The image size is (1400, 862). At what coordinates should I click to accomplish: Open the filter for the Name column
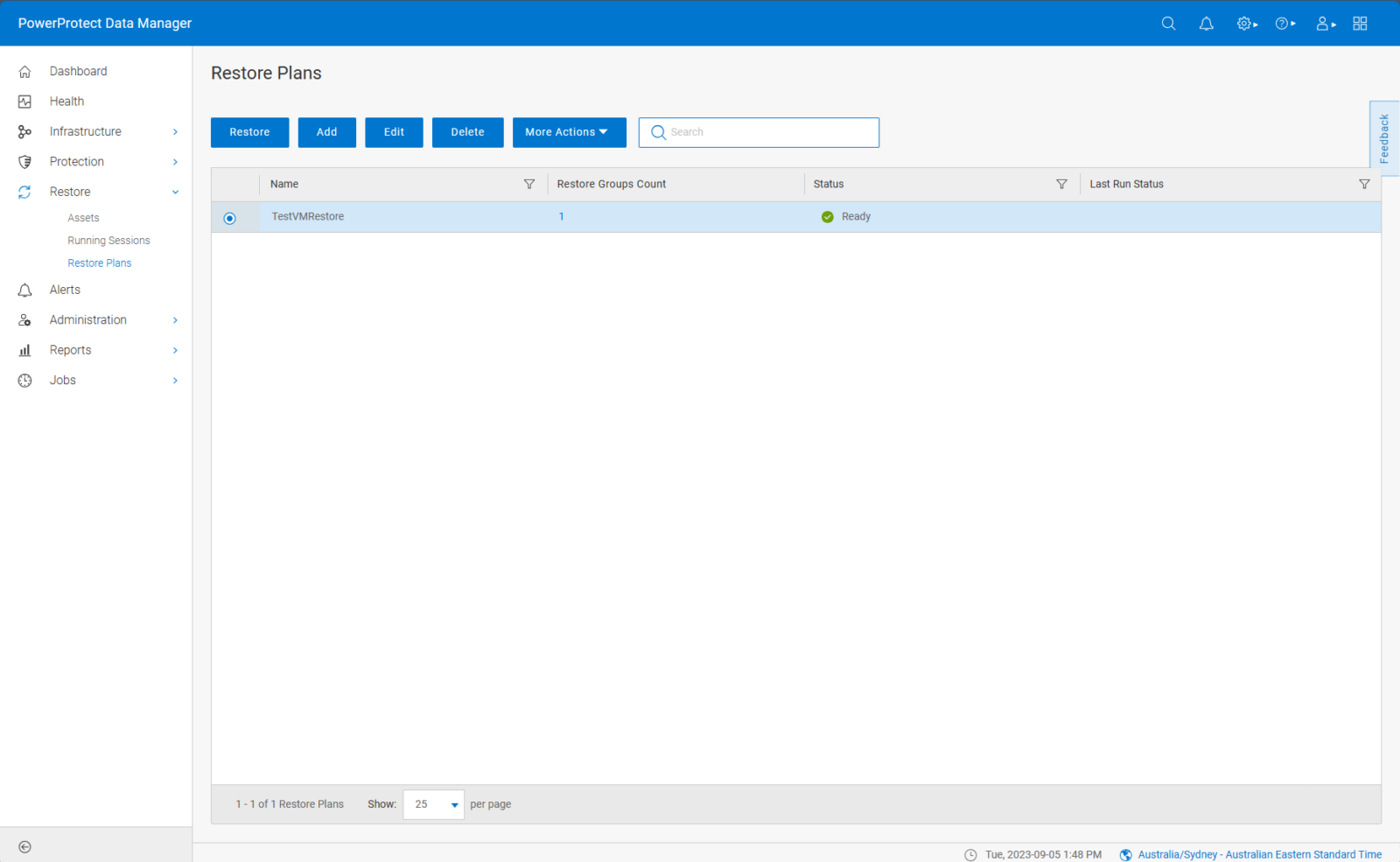(529, 184)
